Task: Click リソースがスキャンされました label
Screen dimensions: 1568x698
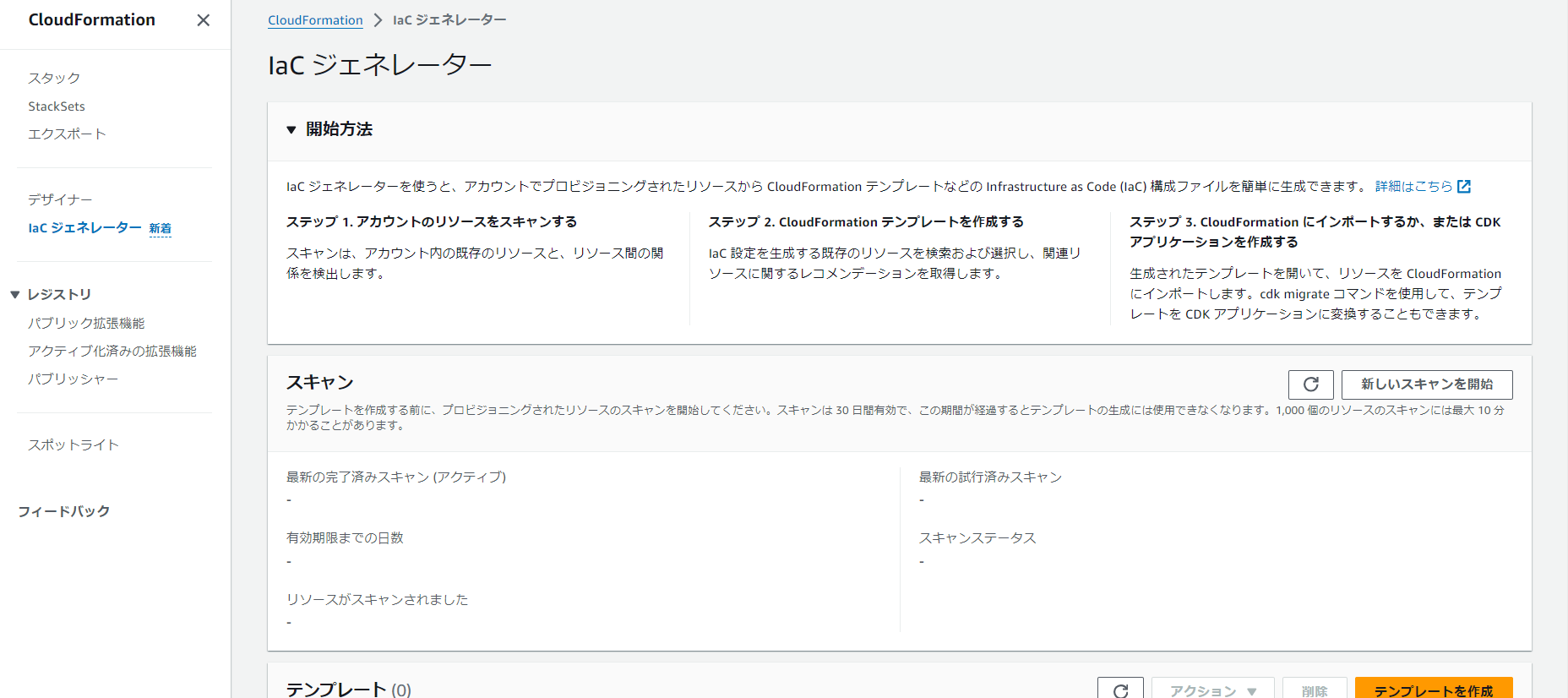Action: (x=377, y=600)
